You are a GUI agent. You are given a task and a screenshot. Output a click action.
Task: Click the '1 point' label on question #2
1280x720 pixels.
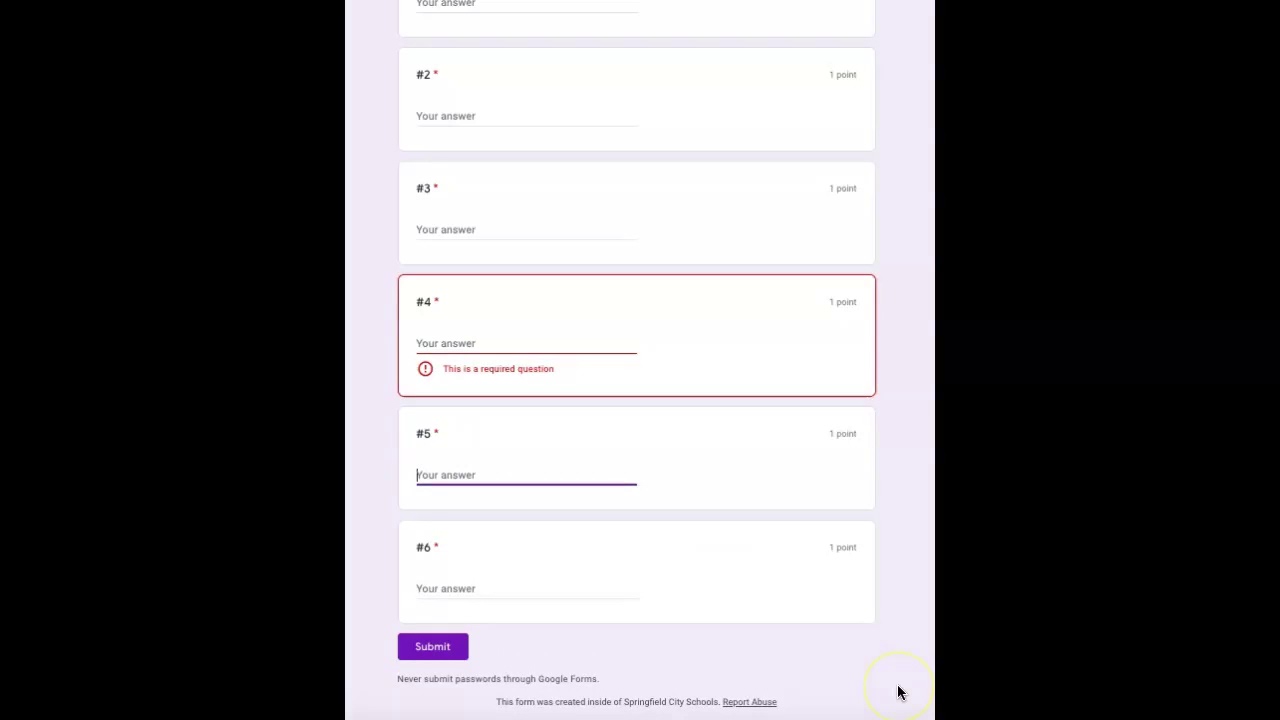(x=842, y=75)
